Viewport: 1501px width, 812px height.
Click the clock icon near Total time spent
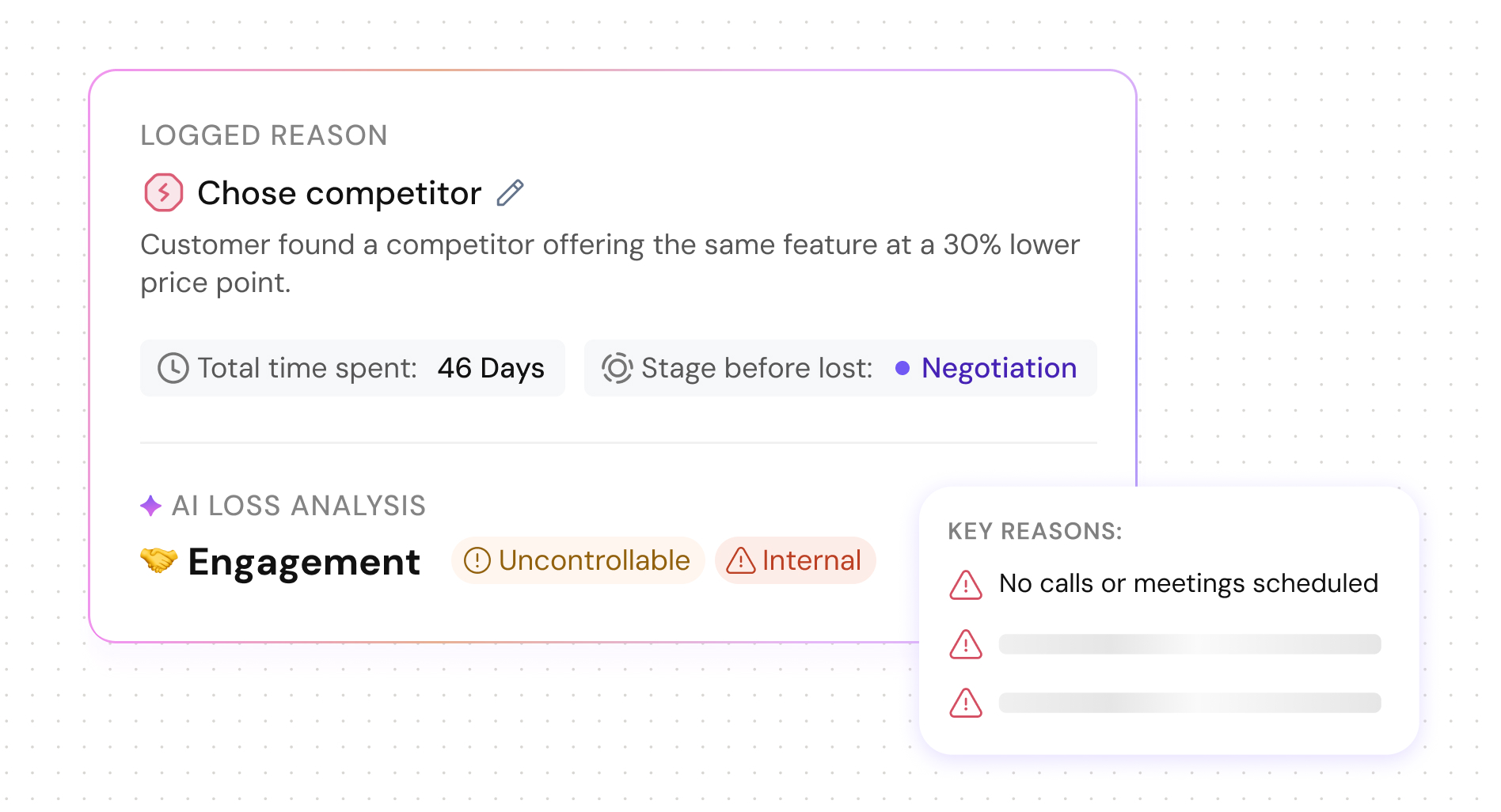[x=173, y=368]
